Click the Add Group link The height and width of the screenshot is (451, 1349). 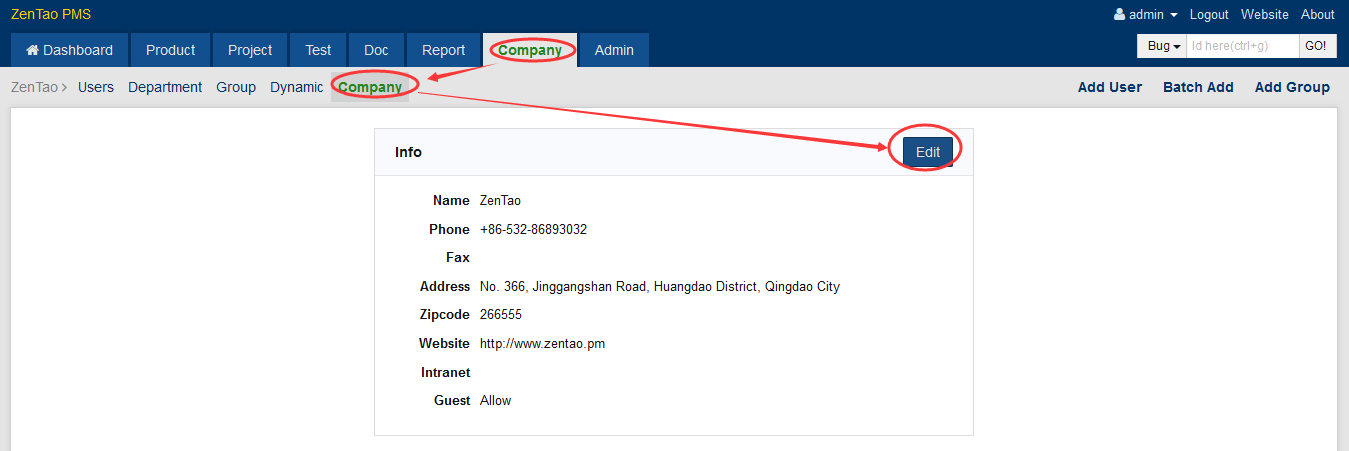(1292, 87)
